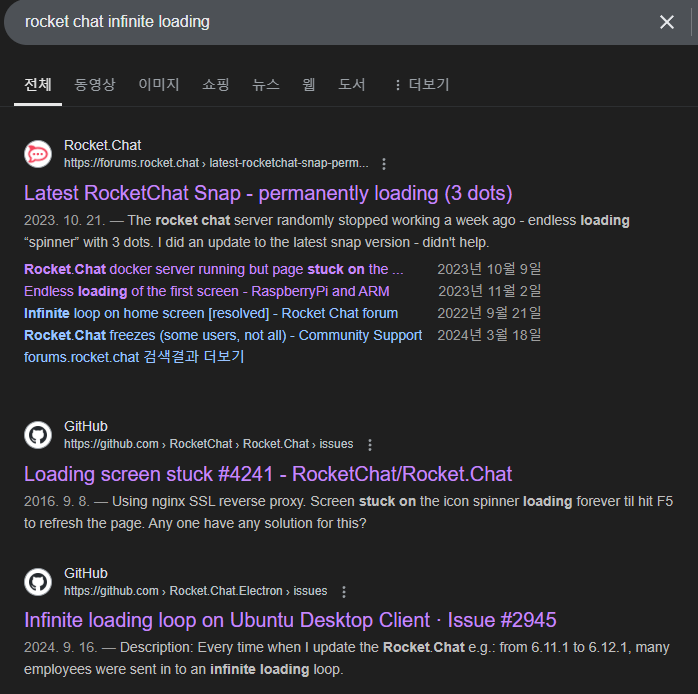698x694 pixels.
Task: Click github.com RocketChat Rocket.Chat issues breadcrumb
Action: (x=209, y=444)
